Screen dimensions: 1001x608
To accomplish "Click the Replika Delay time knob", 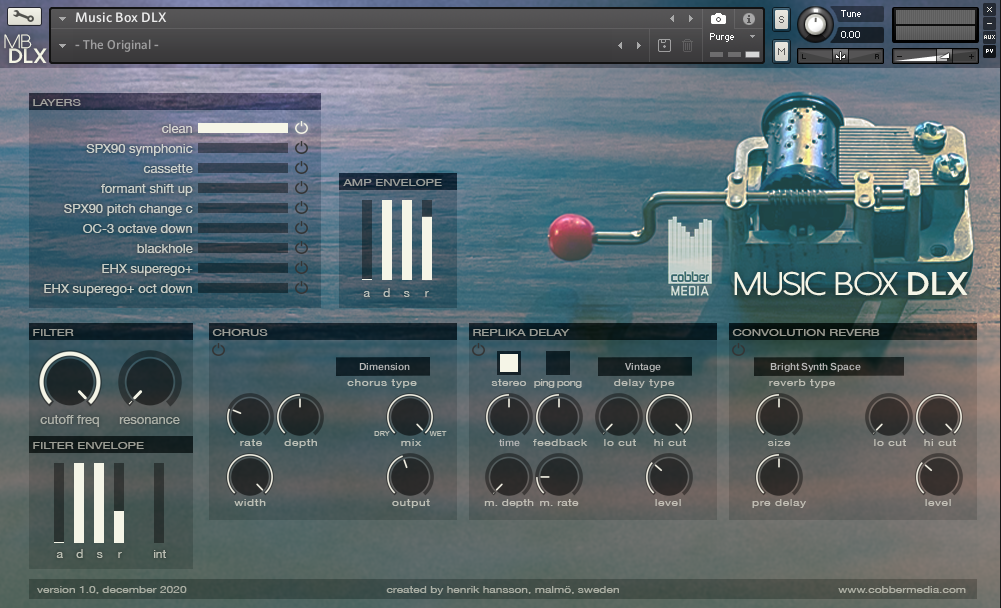I will click(509, 416).
